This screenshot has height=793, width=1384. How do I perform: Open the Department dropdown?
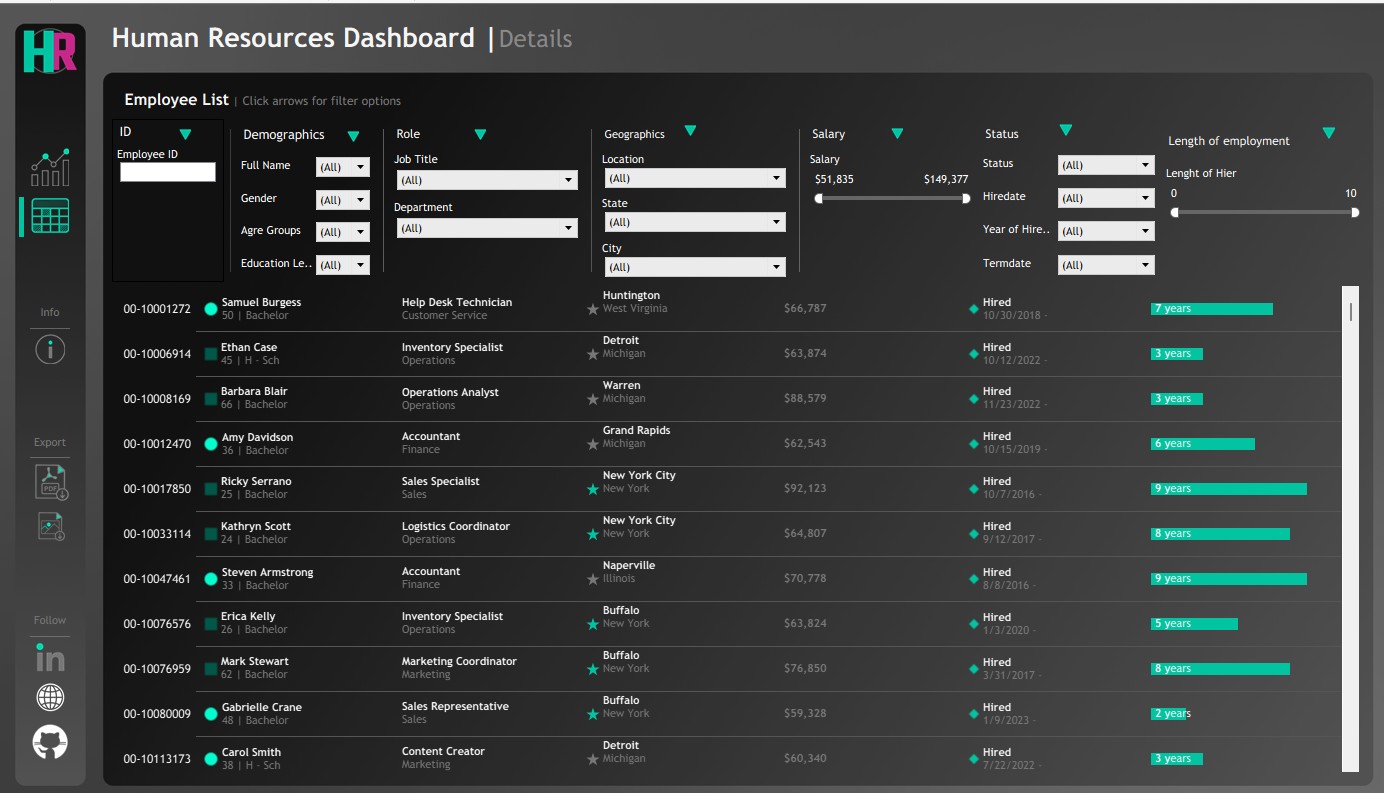[486, 228]
